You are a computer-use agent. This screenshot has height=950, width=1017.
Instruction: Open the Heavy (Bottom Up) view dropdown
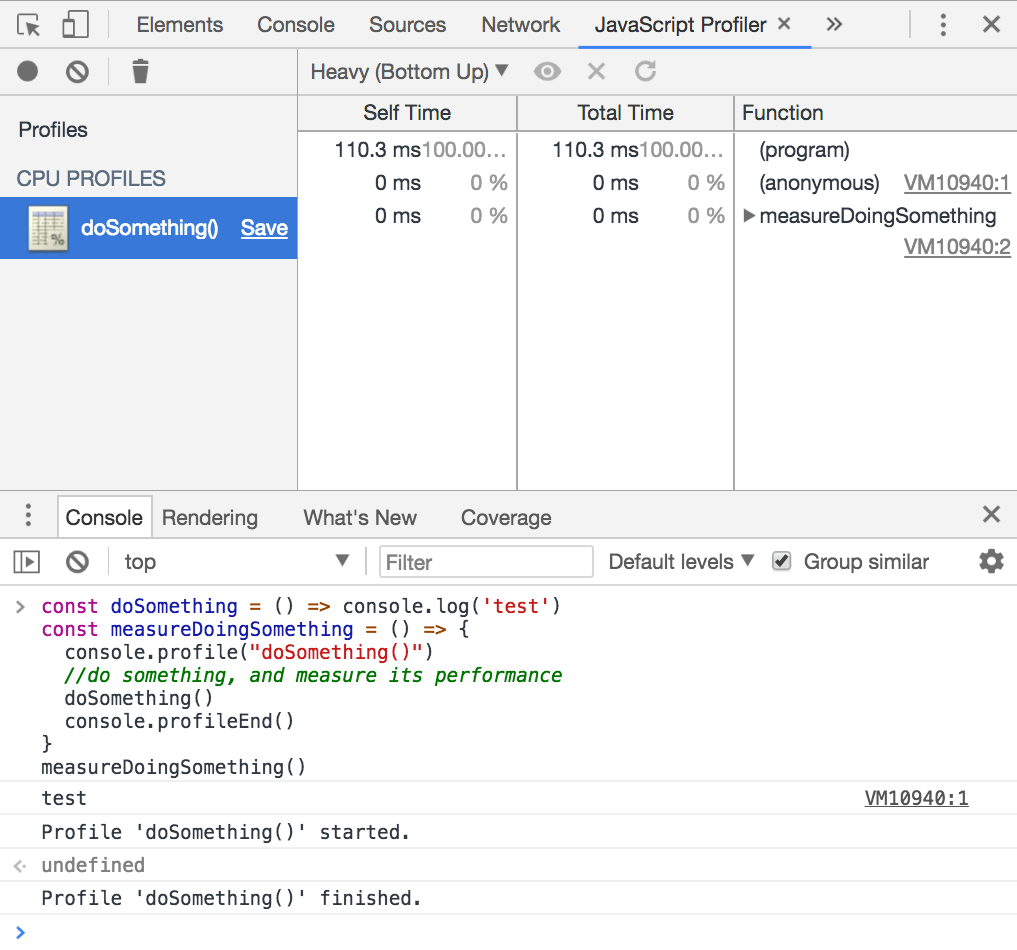409,71
